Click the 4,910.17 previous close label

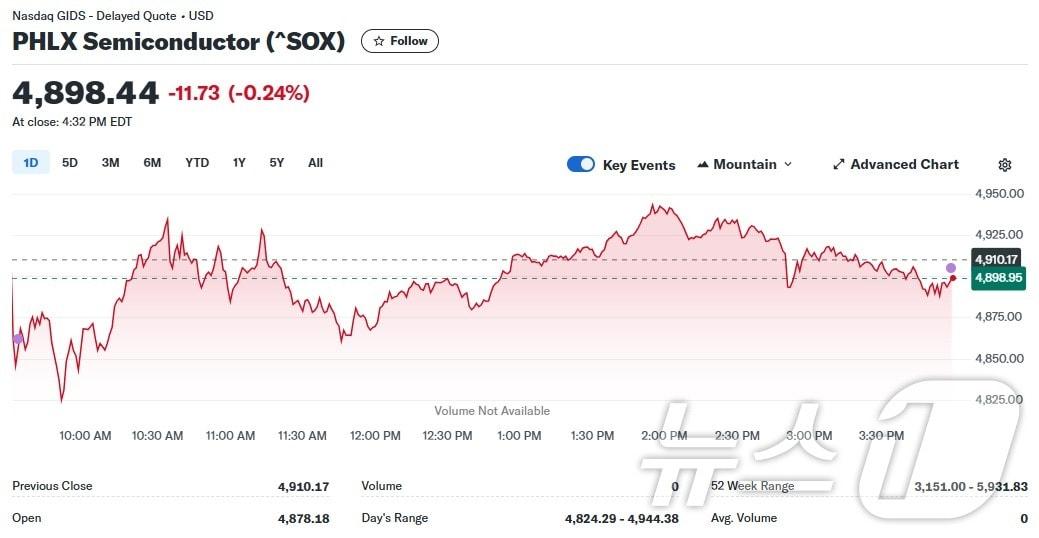[995, 259]
